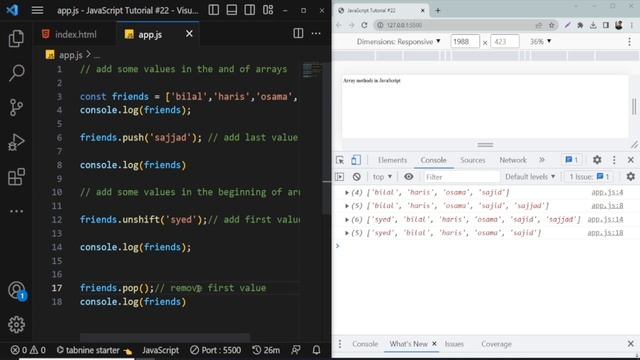Expand the array logged at app.js:4
The width and height of the screenshot is (640, 360).
pyautogui.click(x=347, y=192)
